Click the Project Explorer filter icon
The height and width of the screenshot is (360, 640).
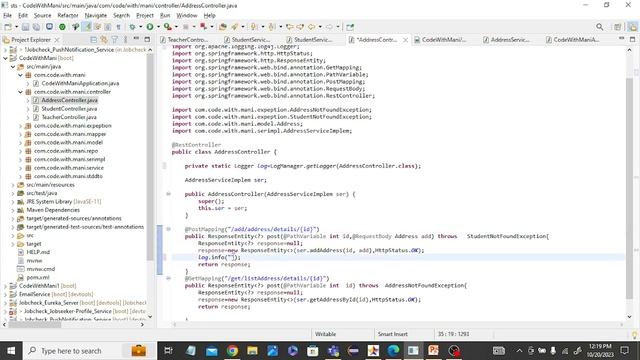point(115,40)
